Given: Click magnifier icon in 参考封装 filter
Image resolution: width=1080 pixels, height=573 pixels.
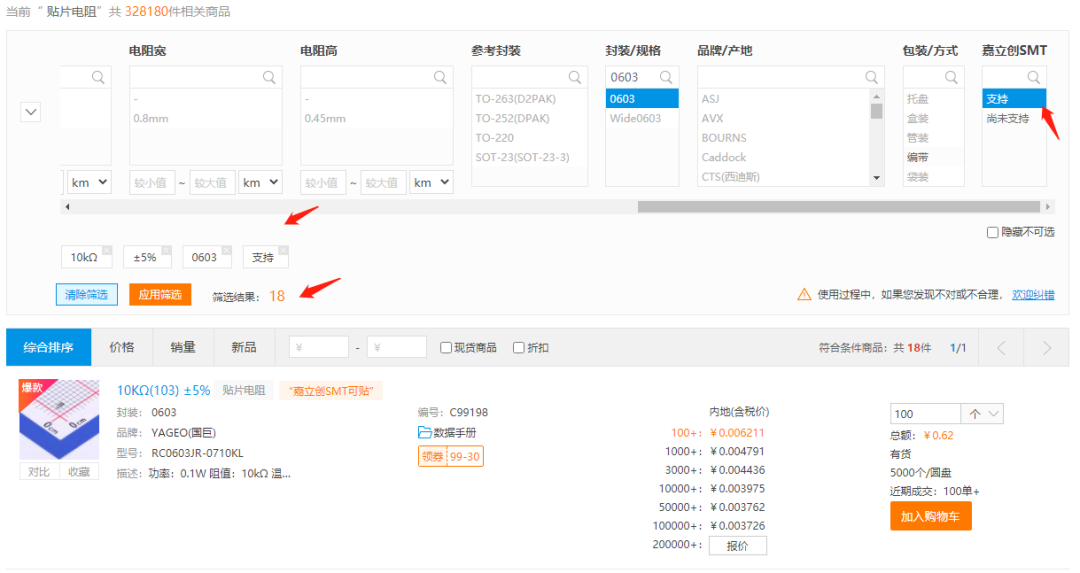Looking at the screenshot, I should (x=574, y=77).
